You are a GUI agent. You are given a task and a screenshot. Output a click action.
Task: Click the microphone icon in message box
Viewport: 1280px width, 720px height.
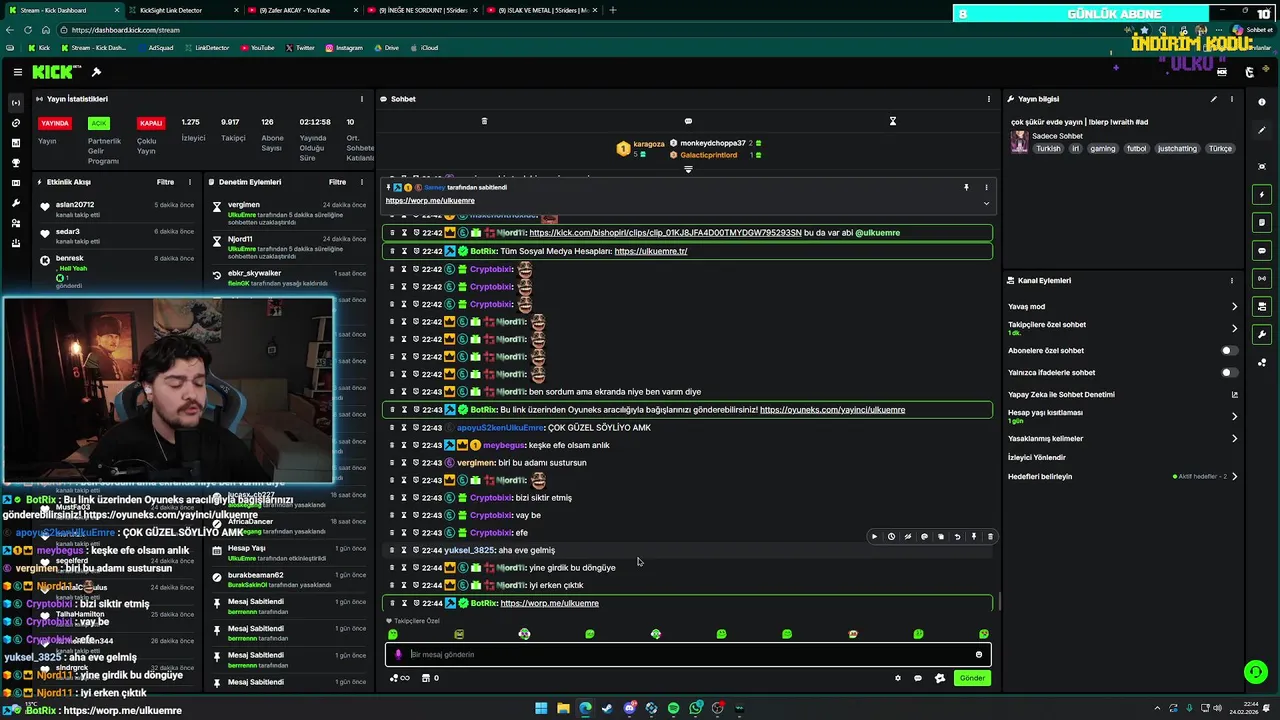point(398,654)
